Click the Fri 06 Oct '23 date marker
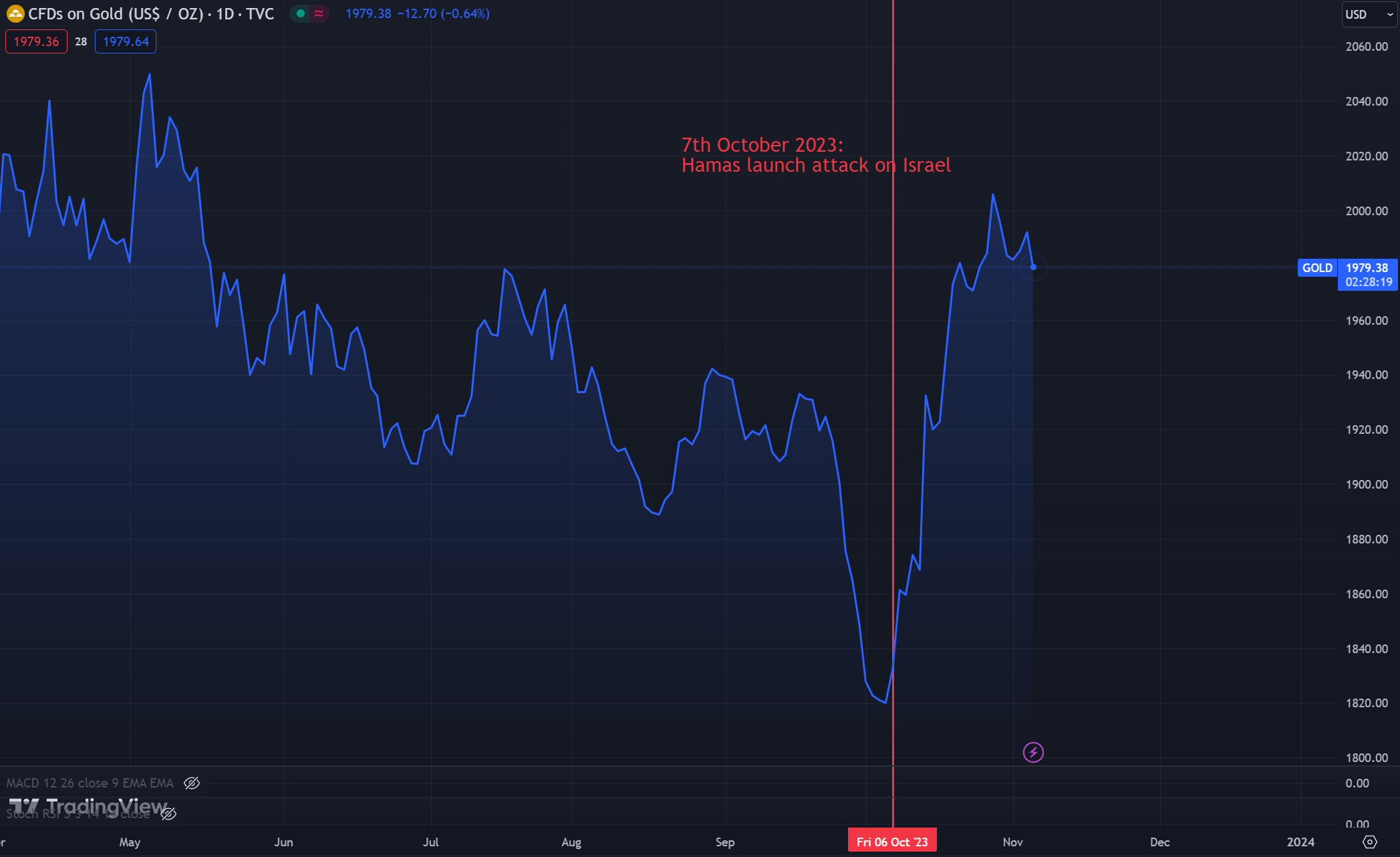Screen dimensions: 1400x857 click(x=891, y=842)
